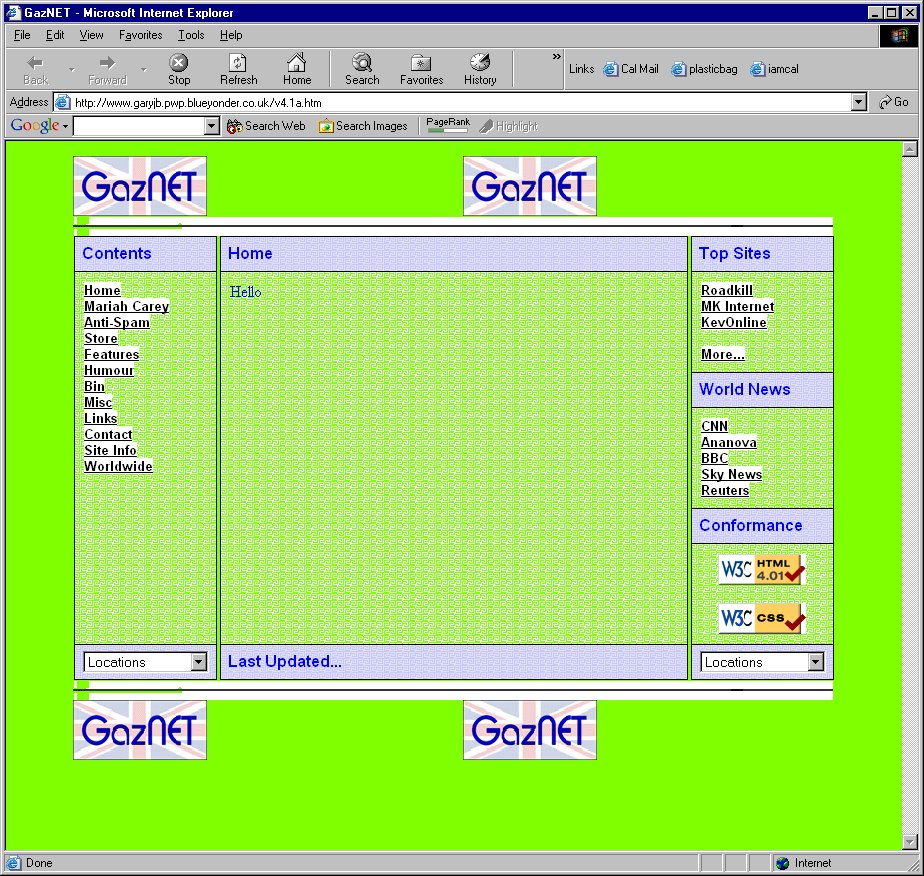Open the Cal Mail links shortcut

[x=631, y=69]
